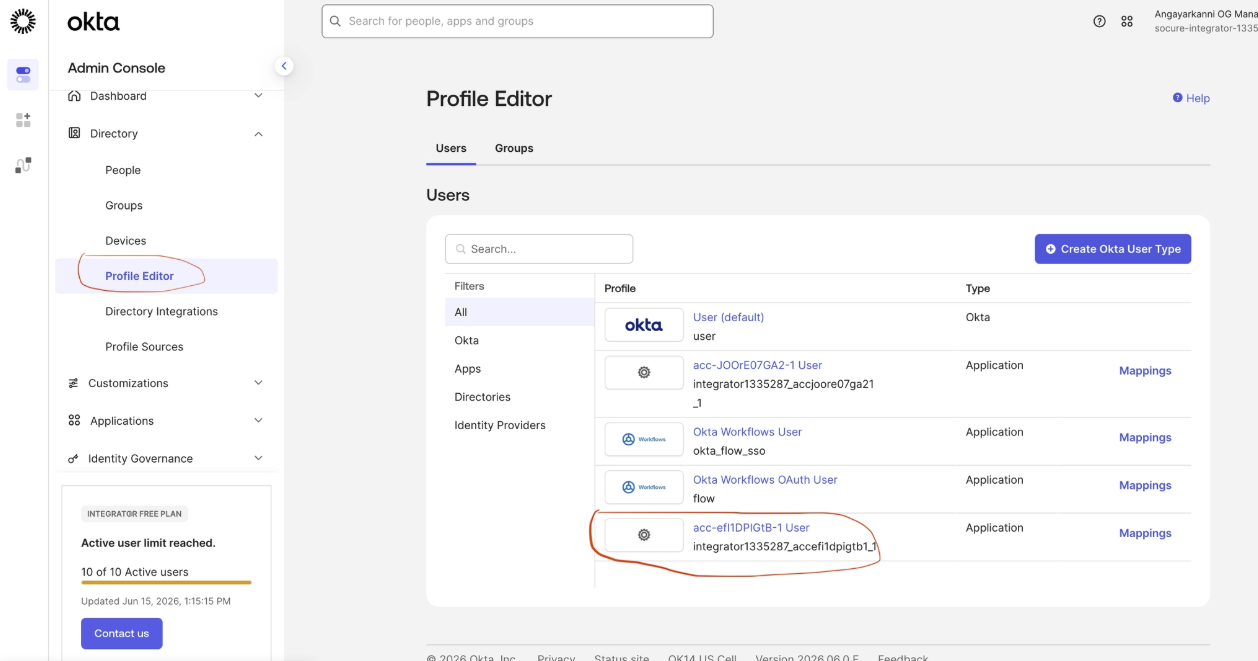Click the Customizations sliders icon
This screenshot has width=1258, height=661.
pos(73,383)
